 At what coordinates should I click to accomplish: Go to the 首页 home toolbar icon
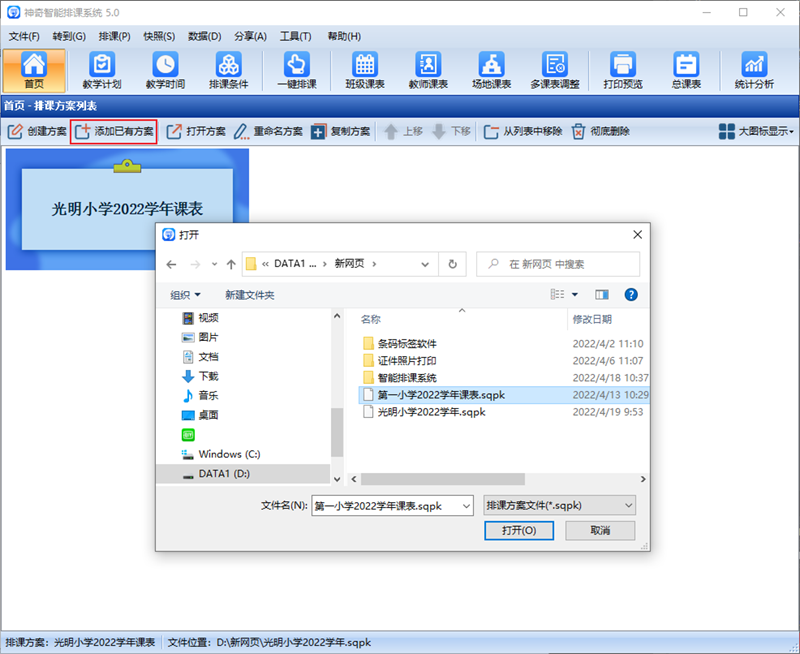pyautogui.click(x=34, y=70)
